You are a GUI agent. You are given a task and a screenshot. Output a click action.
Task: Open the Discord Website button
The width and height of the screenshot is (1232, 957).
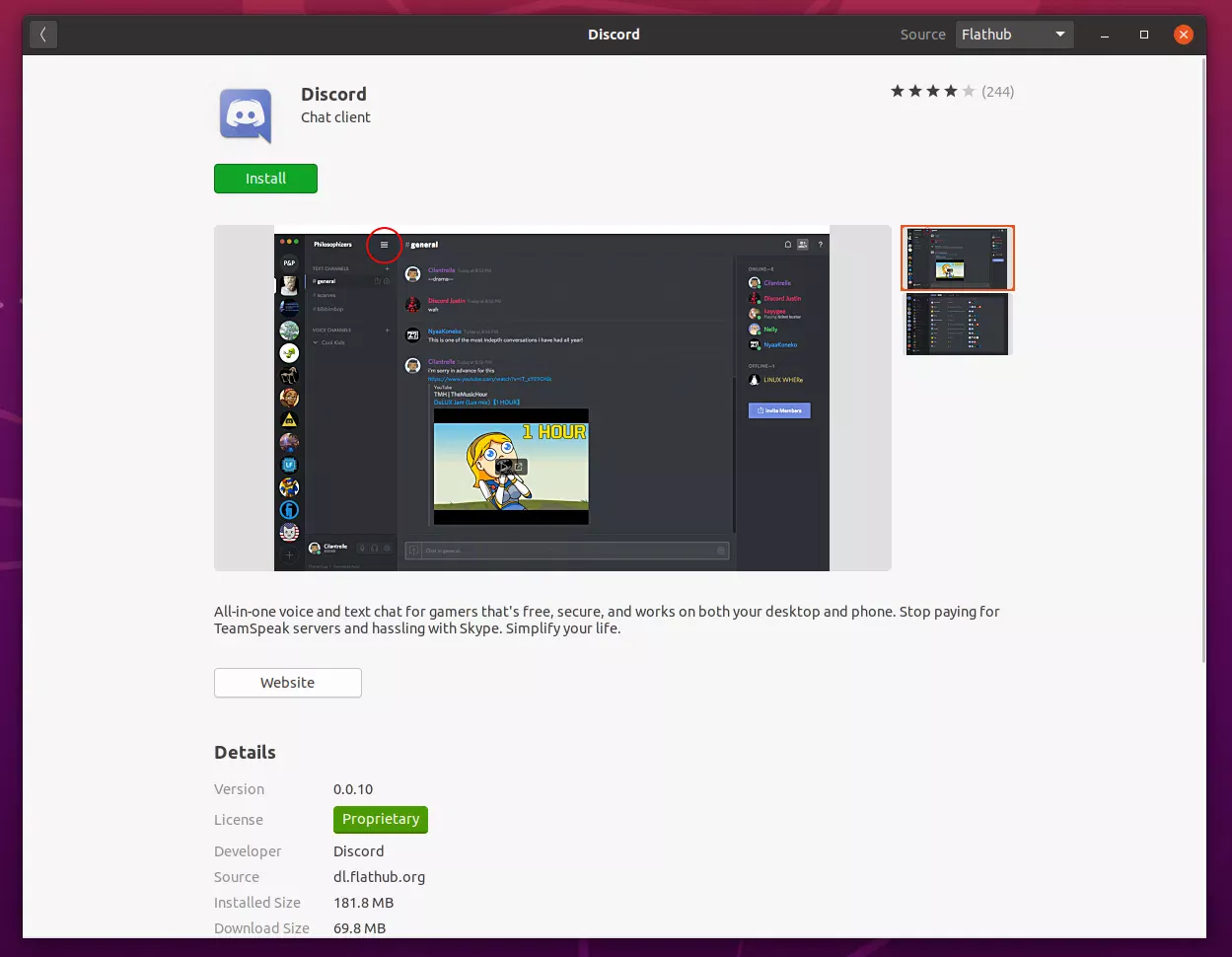point(288,683)
